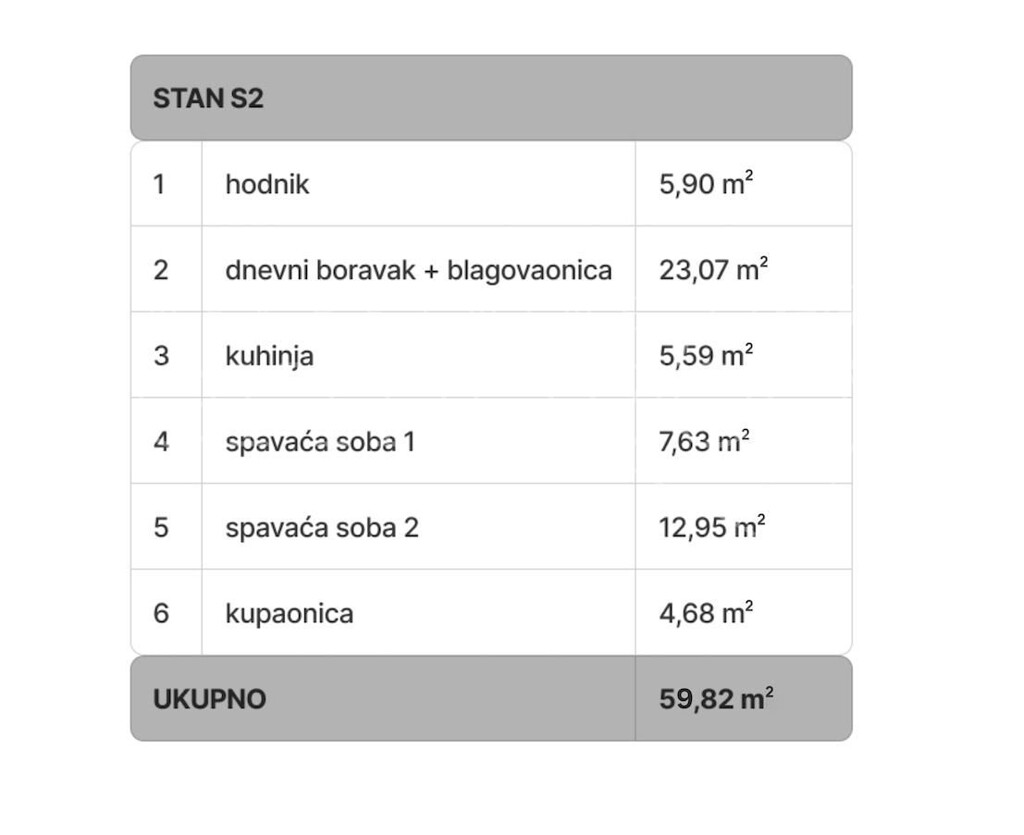Click the 23,07 m² area value
Image resolution: width=1024 pixels, height=835 pixels.
[x=713, y=270]
